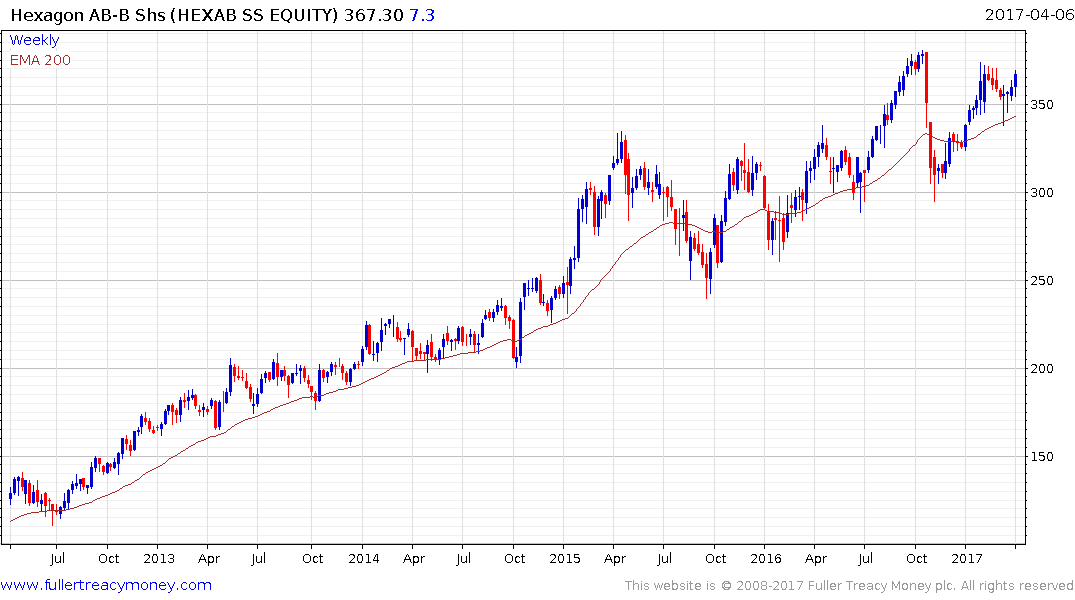Select the last price value 367.30
The width and height of the screenshot is (1075, 600).
tap(374, 15)
